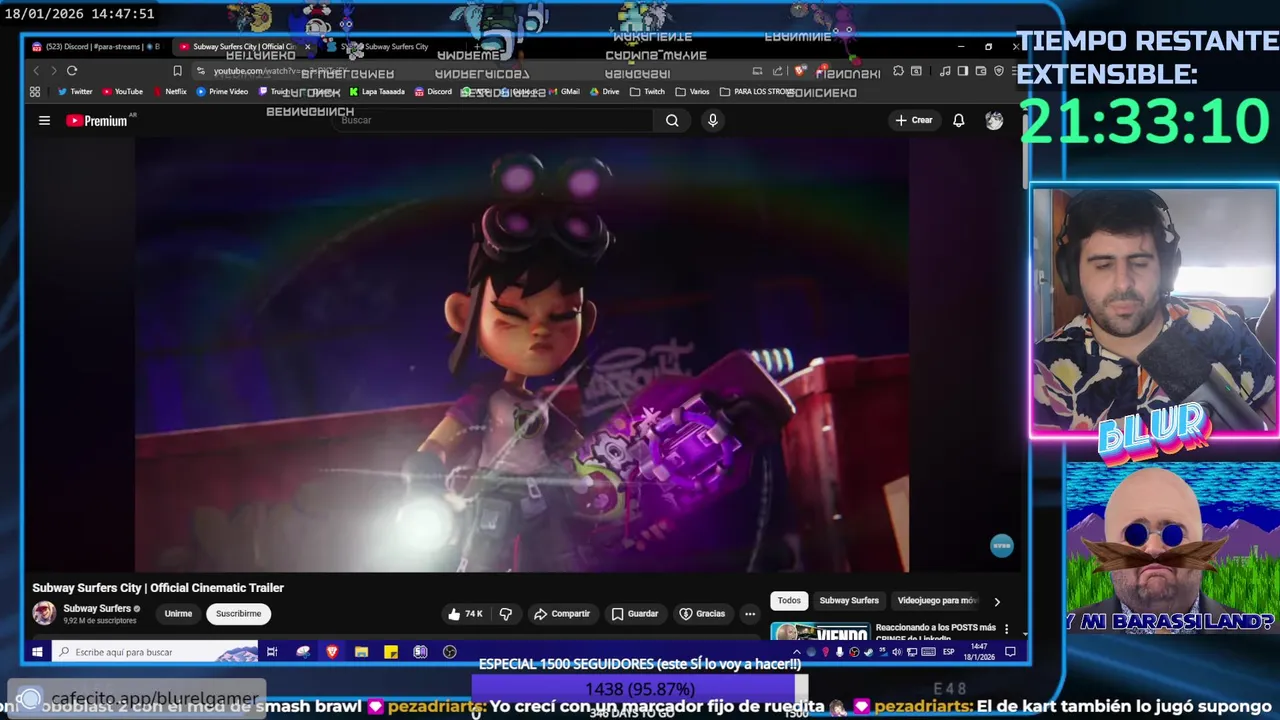1280x720 pixels.
Task: Click the YouTube Premium logo
Action: click(x=97, y=121)
